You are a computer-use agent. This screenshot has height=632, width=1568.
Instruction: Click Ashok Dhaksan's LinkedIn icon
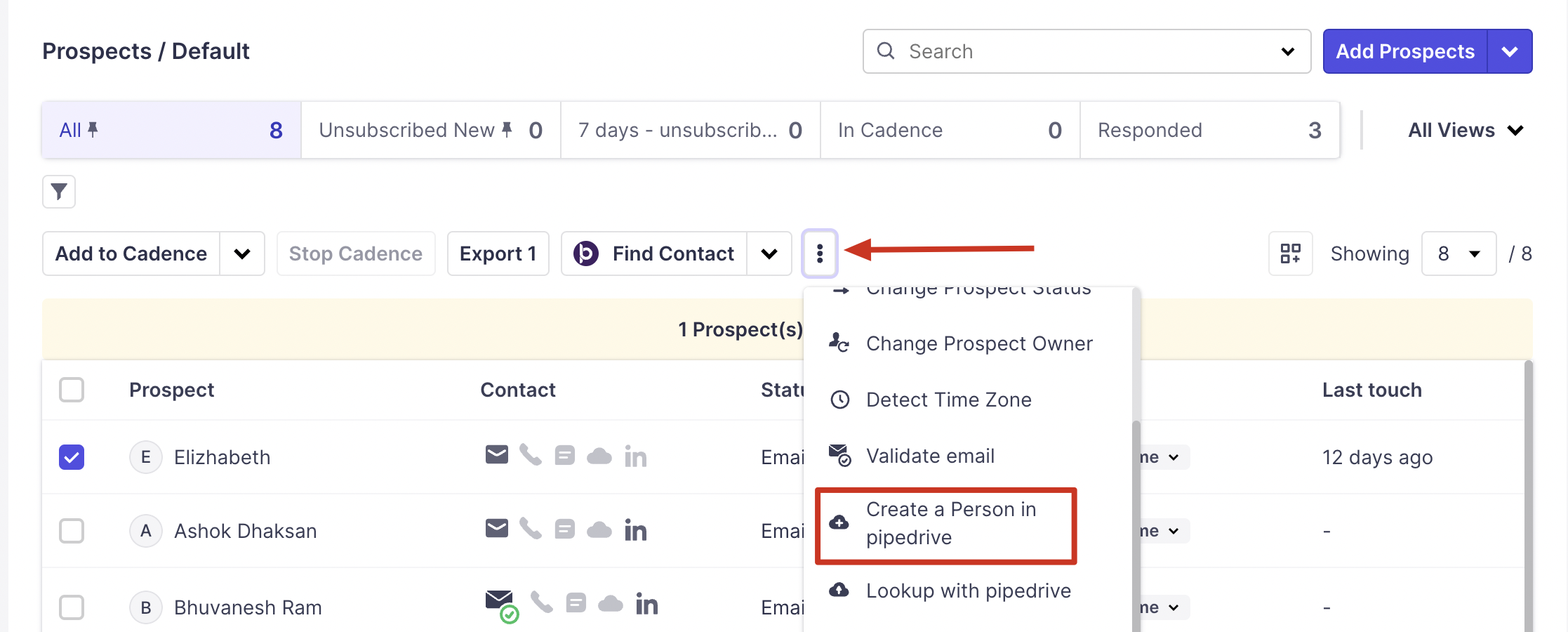pos(635,531)
